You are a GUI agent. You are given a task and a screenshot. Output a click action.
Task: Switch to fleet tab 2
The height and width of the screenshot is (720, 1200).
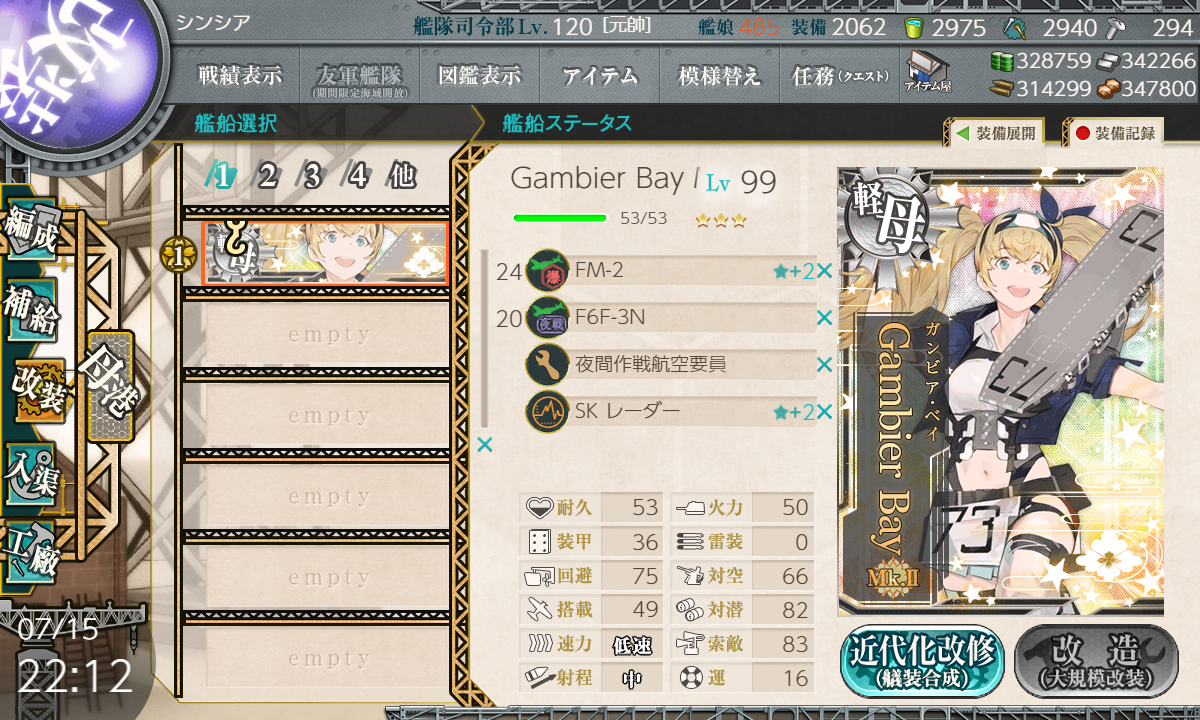tap(266, 177)
